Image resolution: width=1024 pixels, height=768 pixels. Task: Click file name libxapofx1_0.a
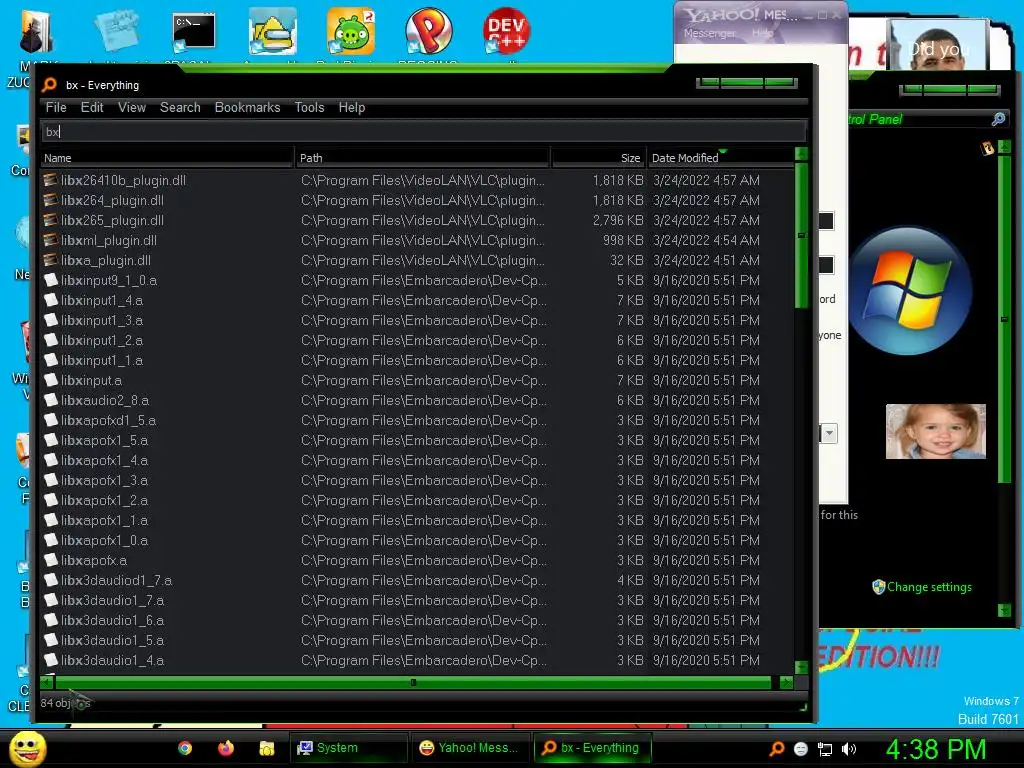104,540
